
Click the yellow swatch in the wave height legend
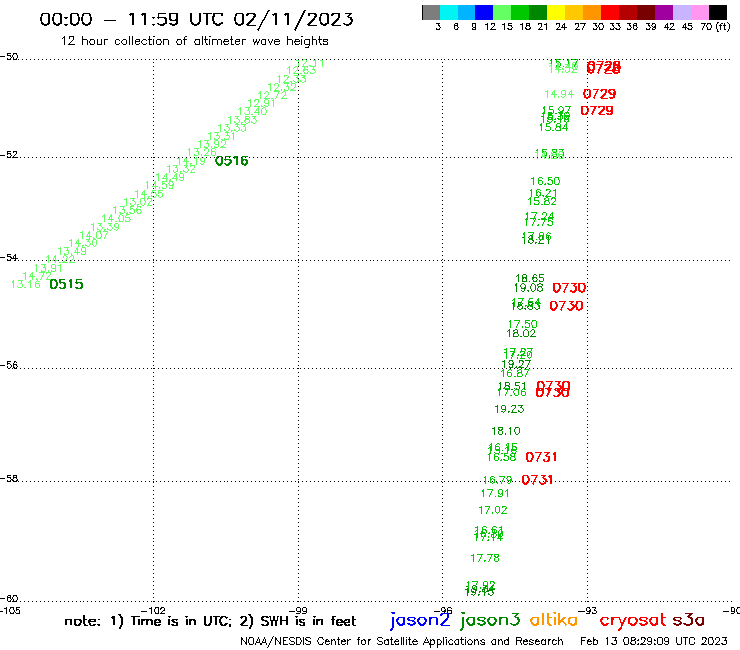coord(556,12)
